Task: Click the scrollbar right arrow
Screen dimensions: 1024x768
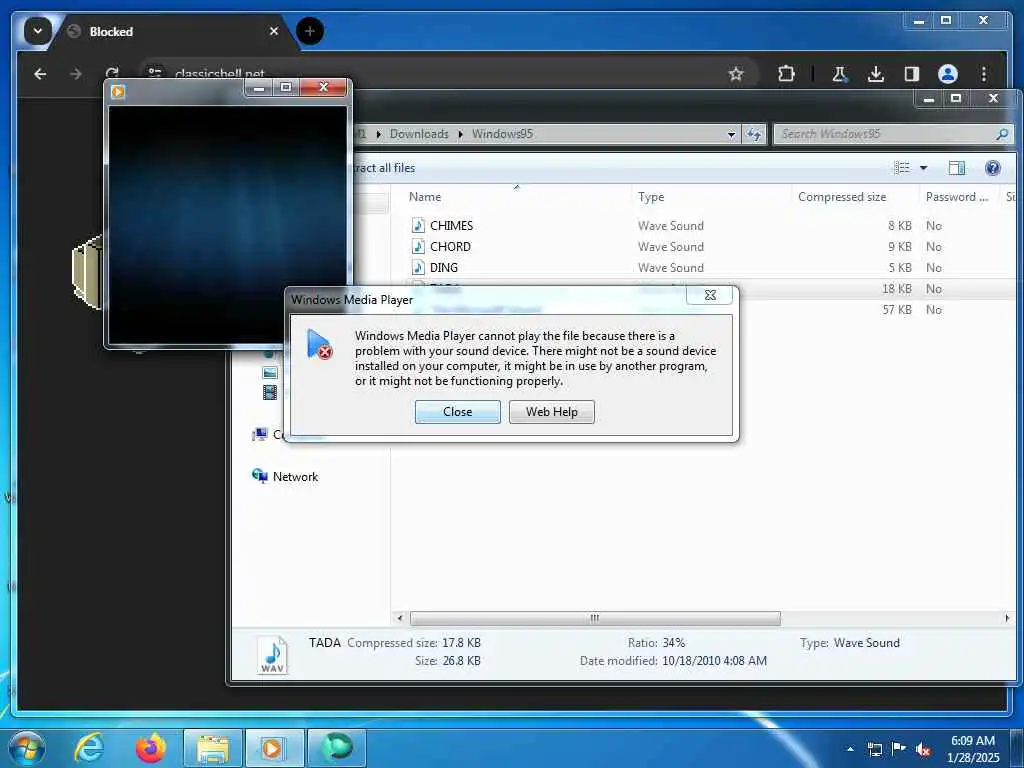Action: (x=1006, y=618)
